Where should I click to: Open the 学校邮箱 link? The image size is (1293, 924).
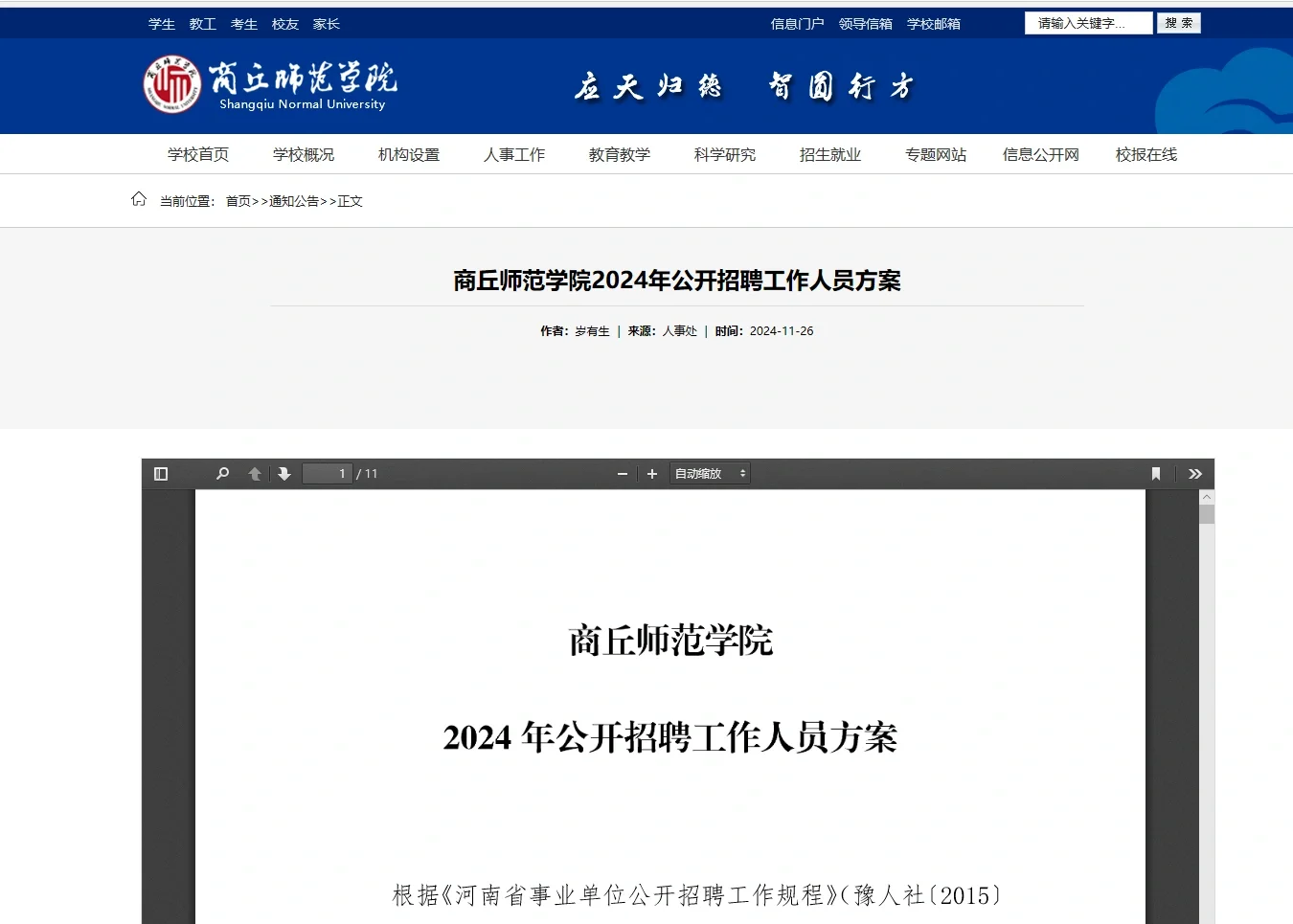[x=934, y=24]
